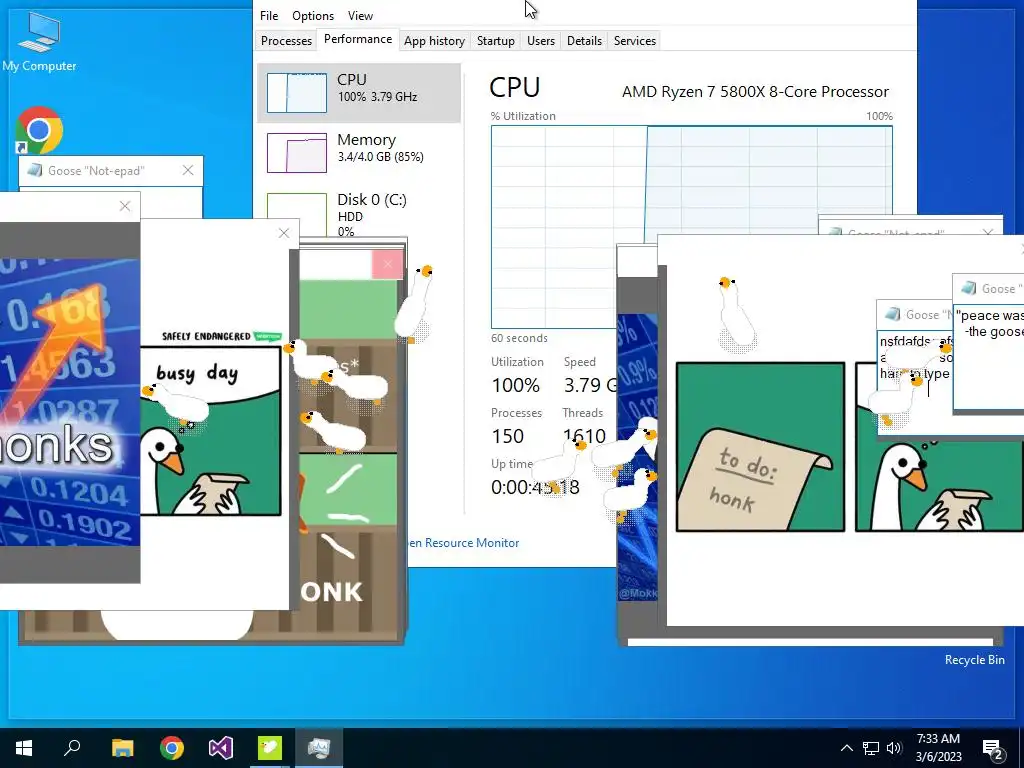The width and height of the screenshot is (1024, 768).
Task: Open the network tray icon
Action: click(x=871, y=748)
